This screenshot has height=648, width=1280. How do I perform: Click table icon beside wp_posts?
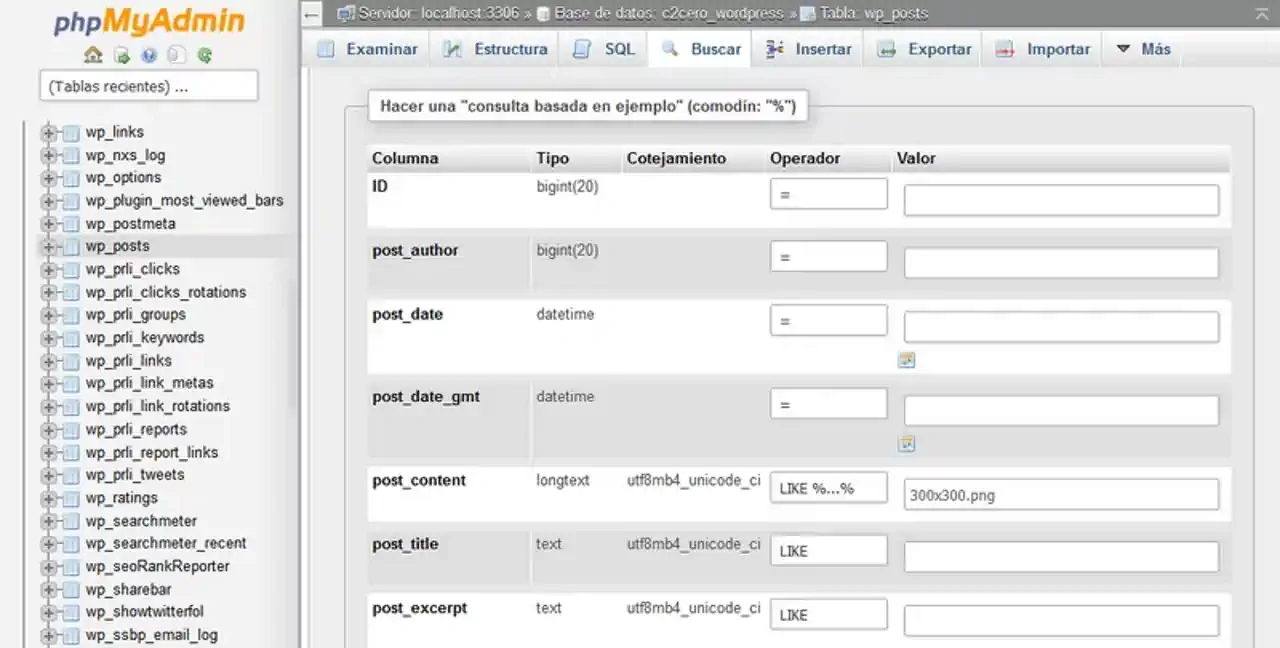click(70, 246)
